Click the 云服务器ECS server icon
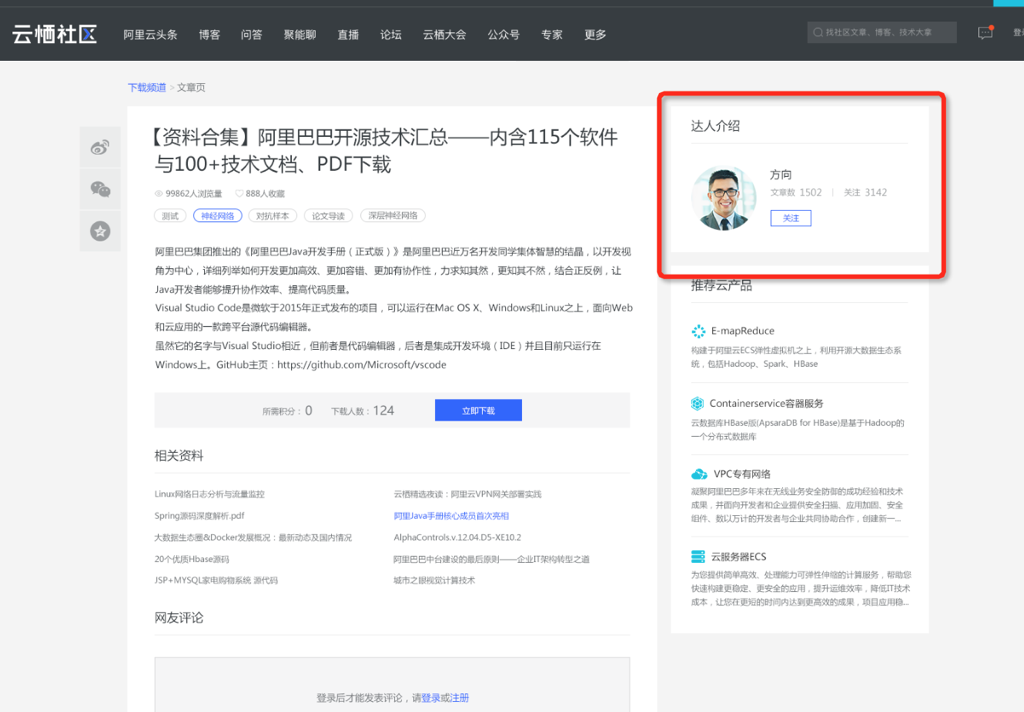Image resolution: width=1024 pixels, height=712 pixels. (698, 557)
